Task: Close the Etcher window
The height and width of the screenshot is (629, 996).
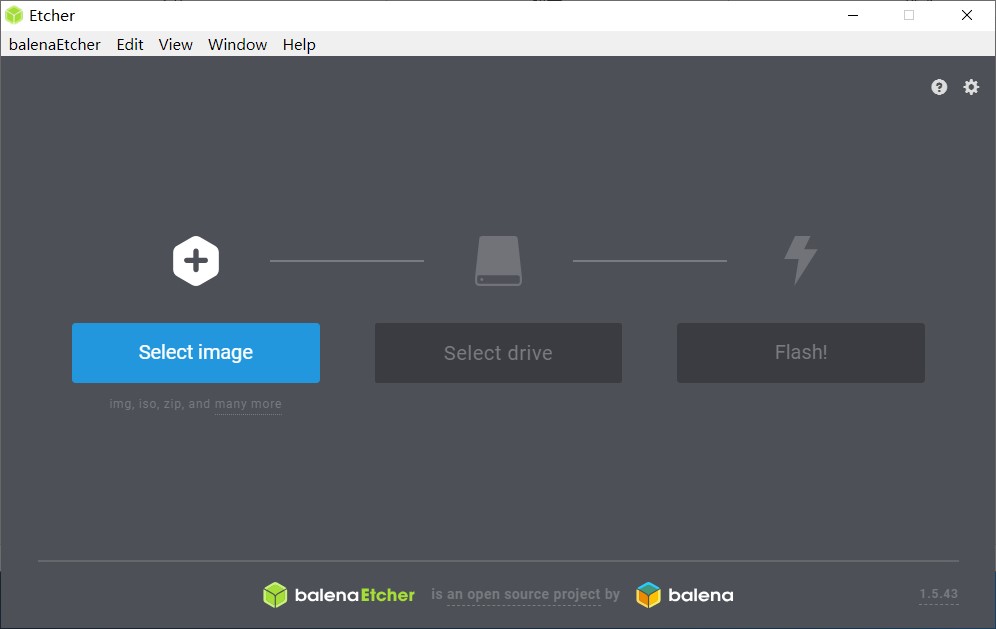Action: coord(967,15)
